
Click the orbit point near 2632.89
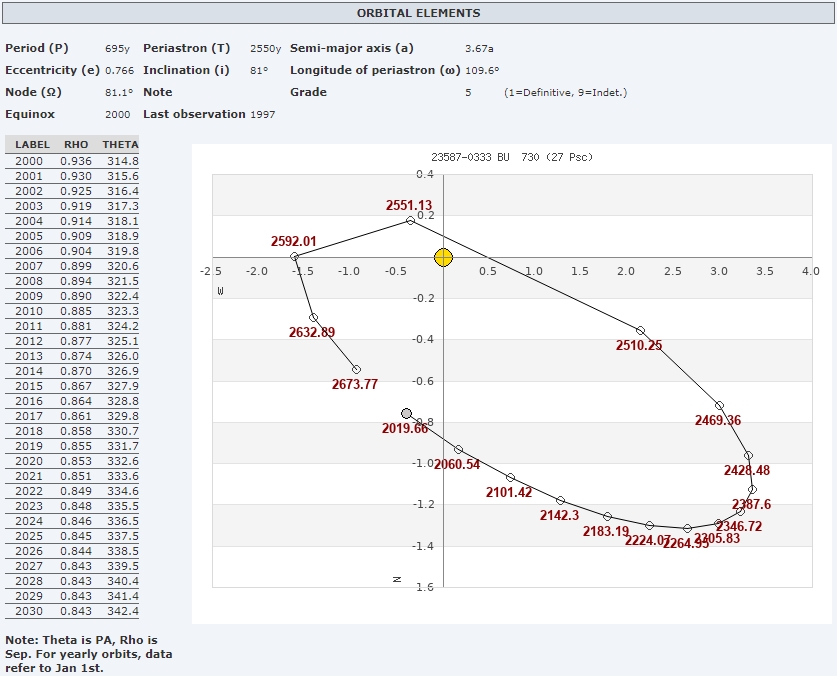(313, 318)
